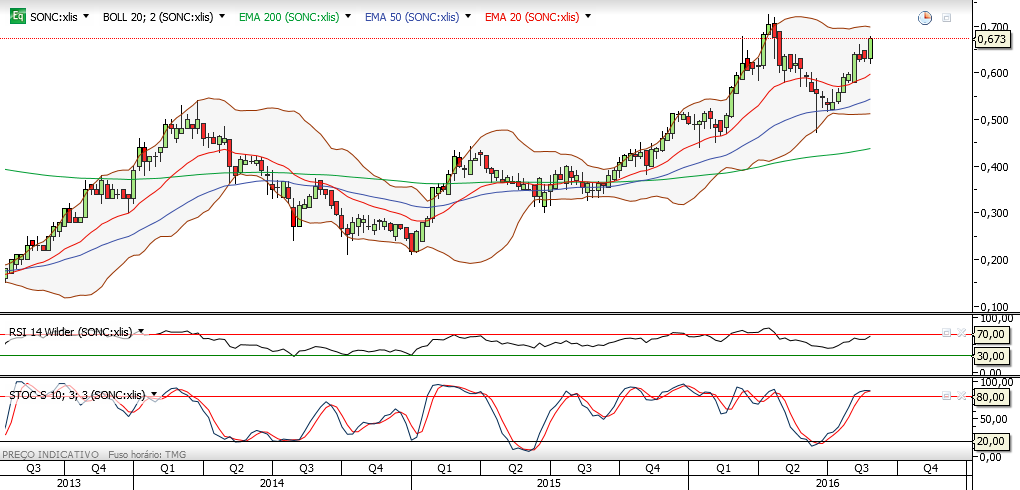Screen dimensions: 1020x490
Task: Open the EMA 200 indicator dropdown arrow
Action: (349, 17)
